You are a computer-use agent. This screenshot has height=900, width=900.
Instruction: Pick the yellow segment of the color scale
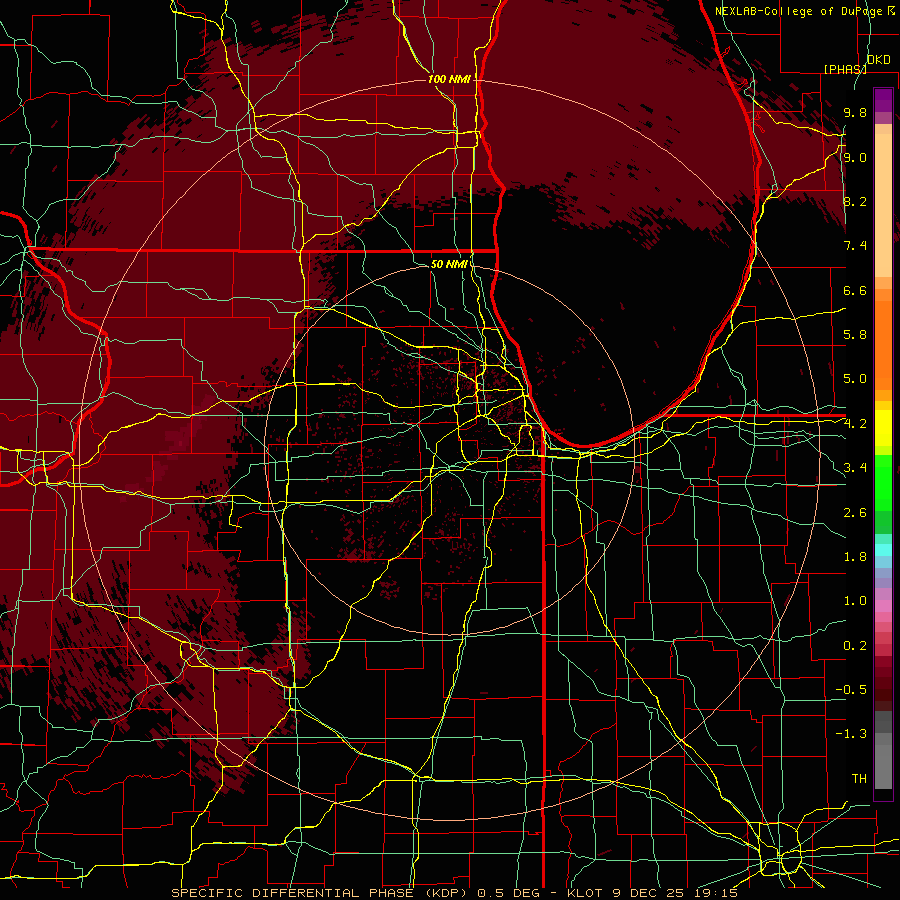(x=883, y=428)
